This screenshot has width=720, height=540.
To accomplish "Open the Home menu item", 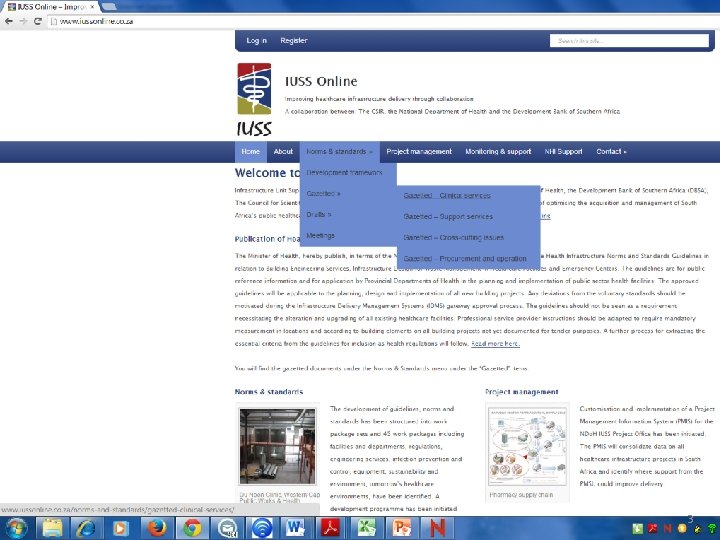I will [x=251, y=152].
